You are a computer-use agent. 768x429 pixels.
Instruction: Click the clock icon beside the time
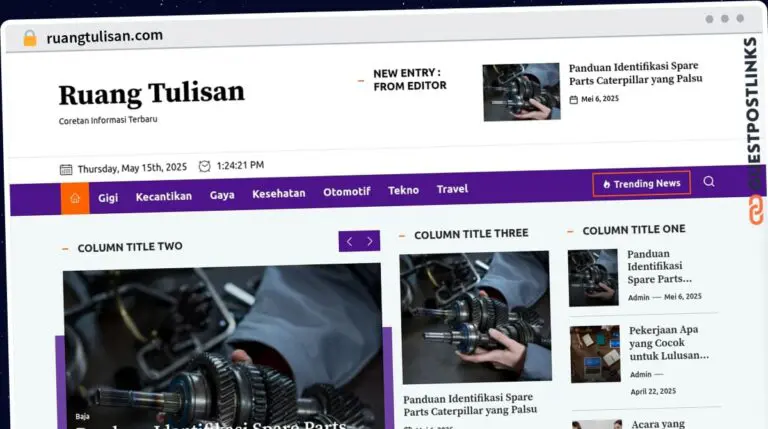[x=205, y=166]
